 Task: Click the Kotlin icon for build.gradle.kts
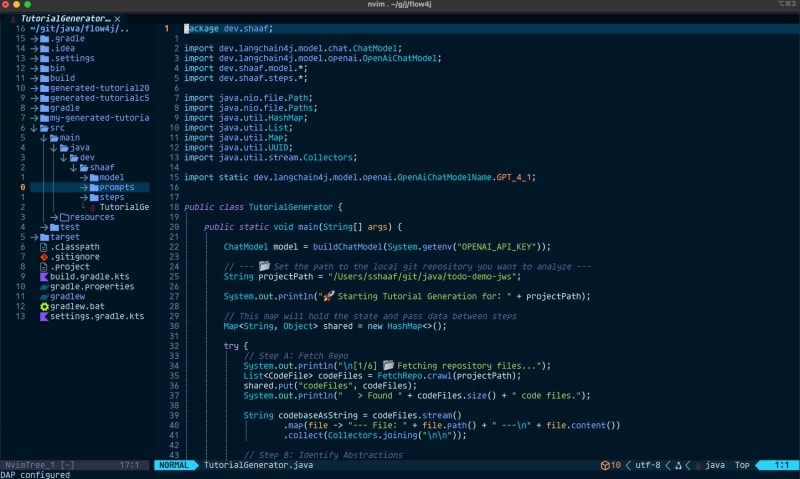pos(44,276)
